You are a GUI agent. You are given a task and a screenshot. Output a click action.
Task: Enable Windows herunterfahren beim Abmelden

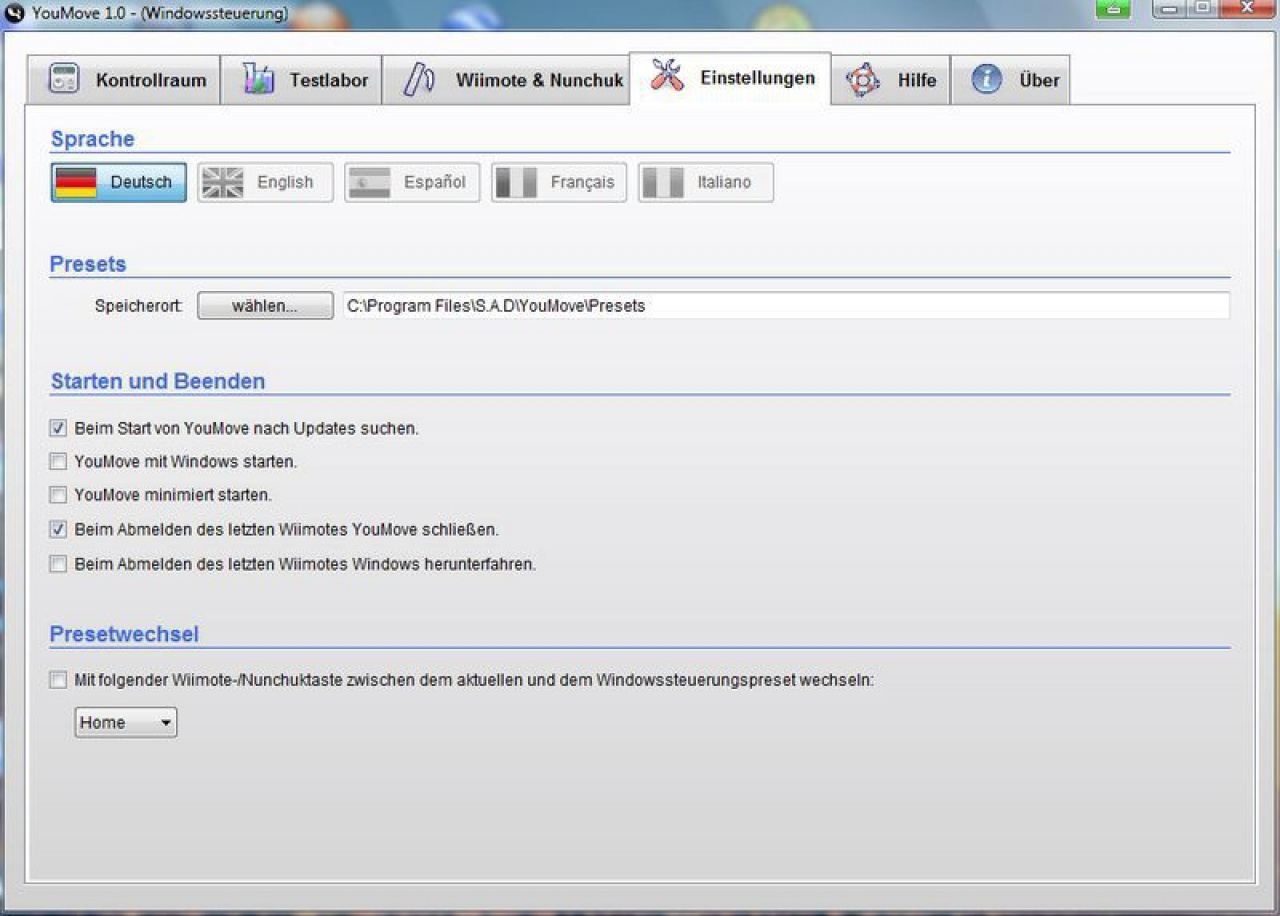tap(58, 564)
